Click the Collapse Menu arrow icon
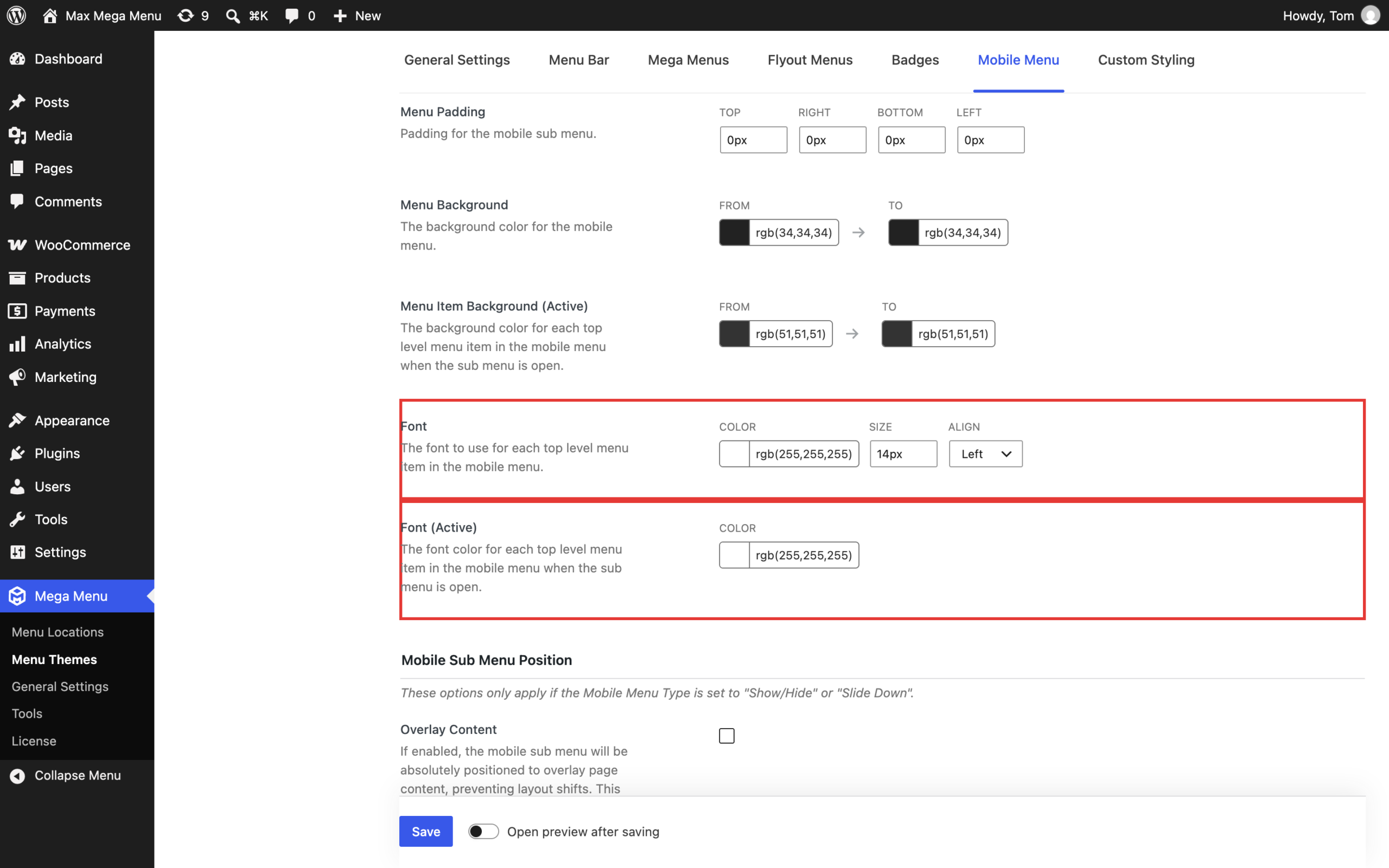 pyautogui.click(x=17, y=776)
